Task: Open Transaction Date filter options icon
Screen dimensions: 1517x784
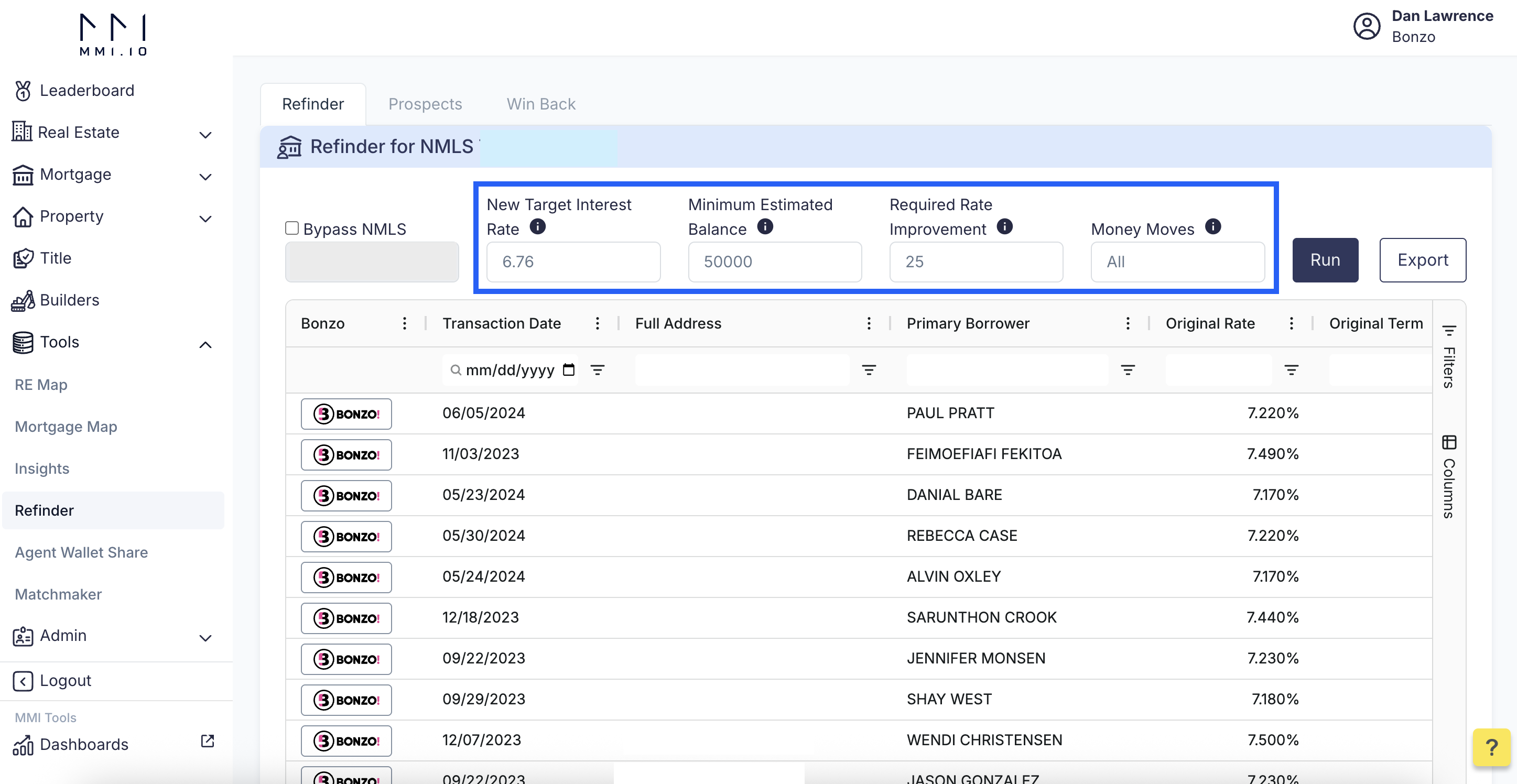Action: coord(597,370)
